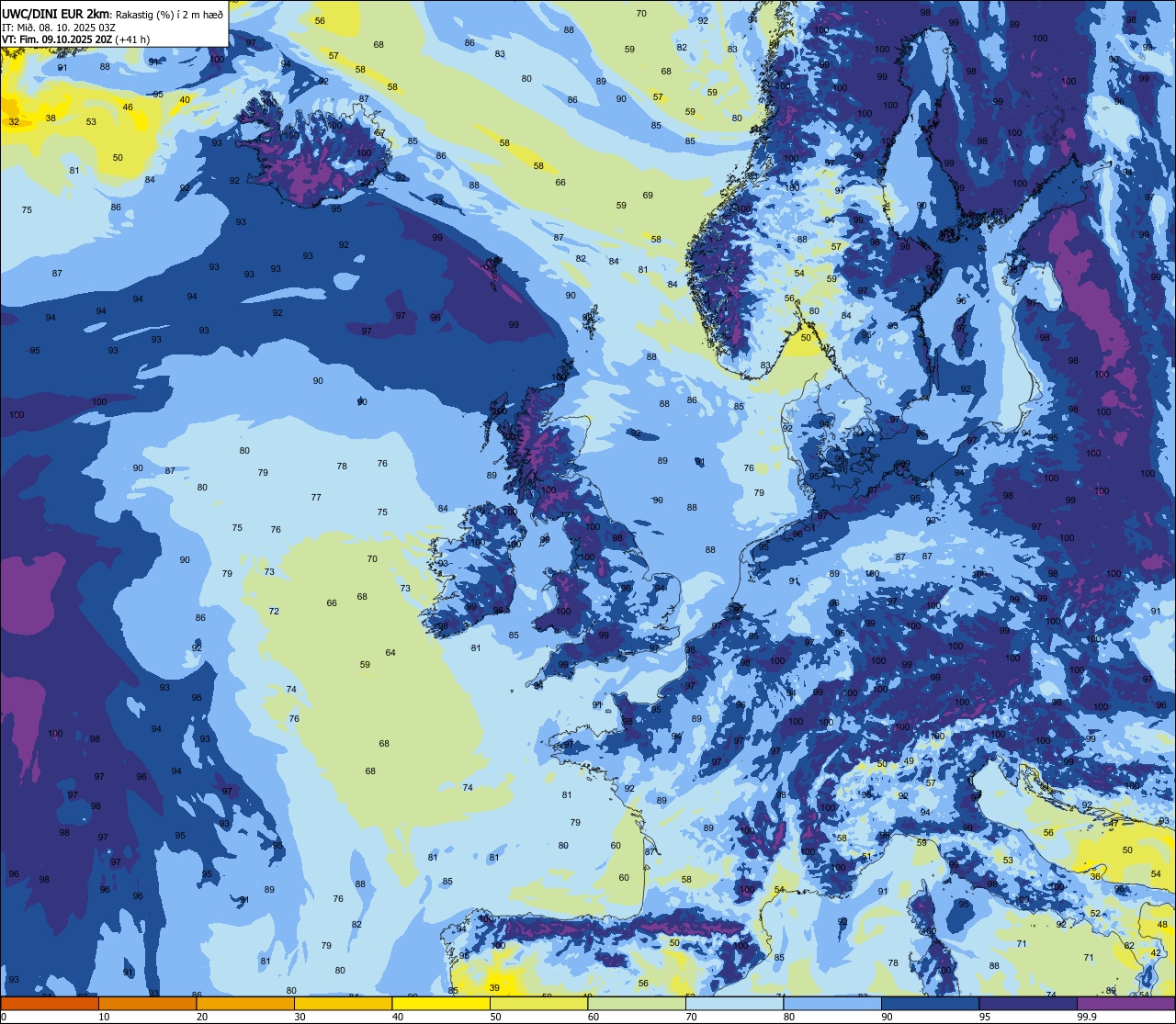The width and height of the screenshot is (1176, 1024).
Task: Click the legend label 30
Action: [300, 1017]
